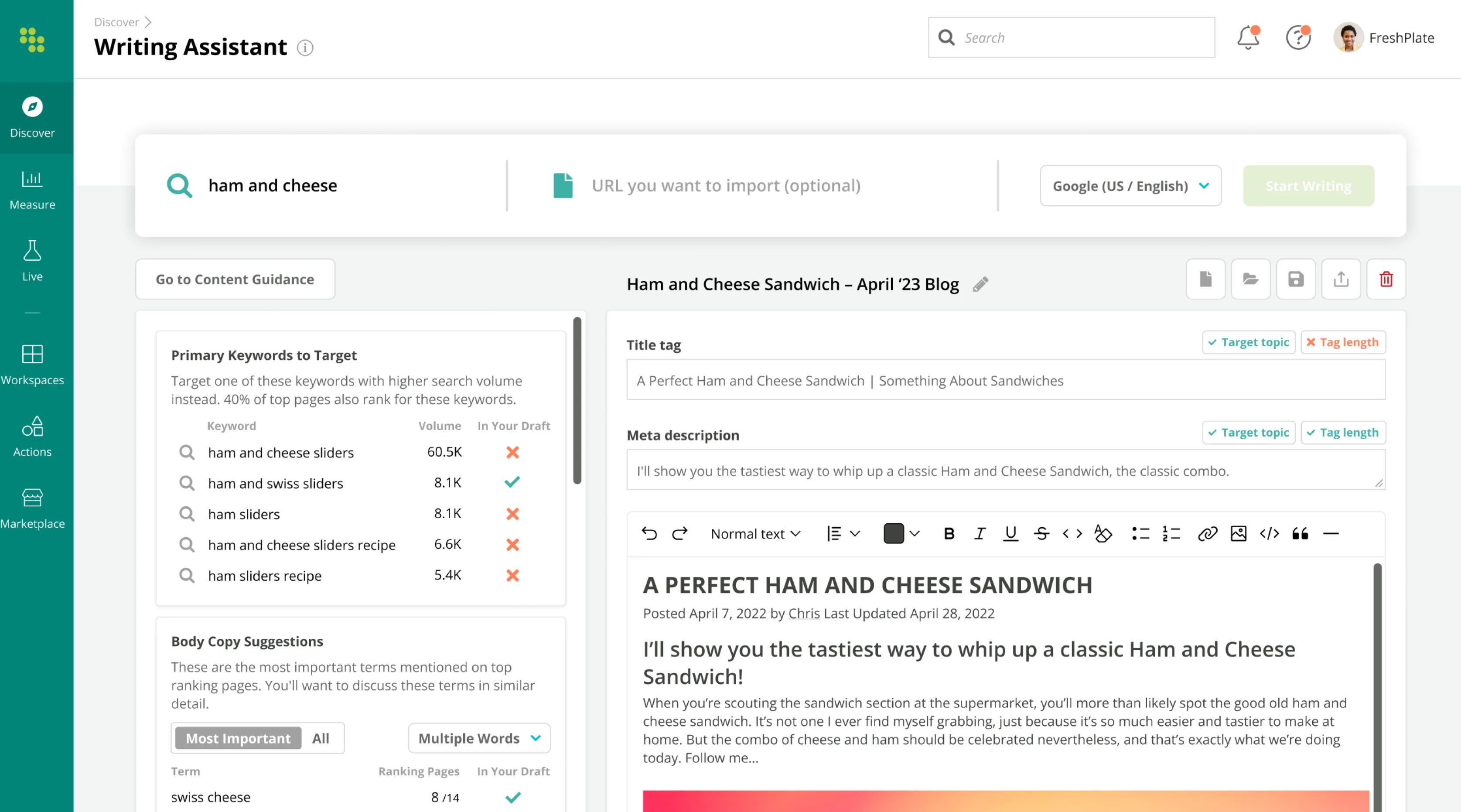1461x812 pixels.
Task: Click the pencil icon to rename document
Action: [x=980, y=284]
